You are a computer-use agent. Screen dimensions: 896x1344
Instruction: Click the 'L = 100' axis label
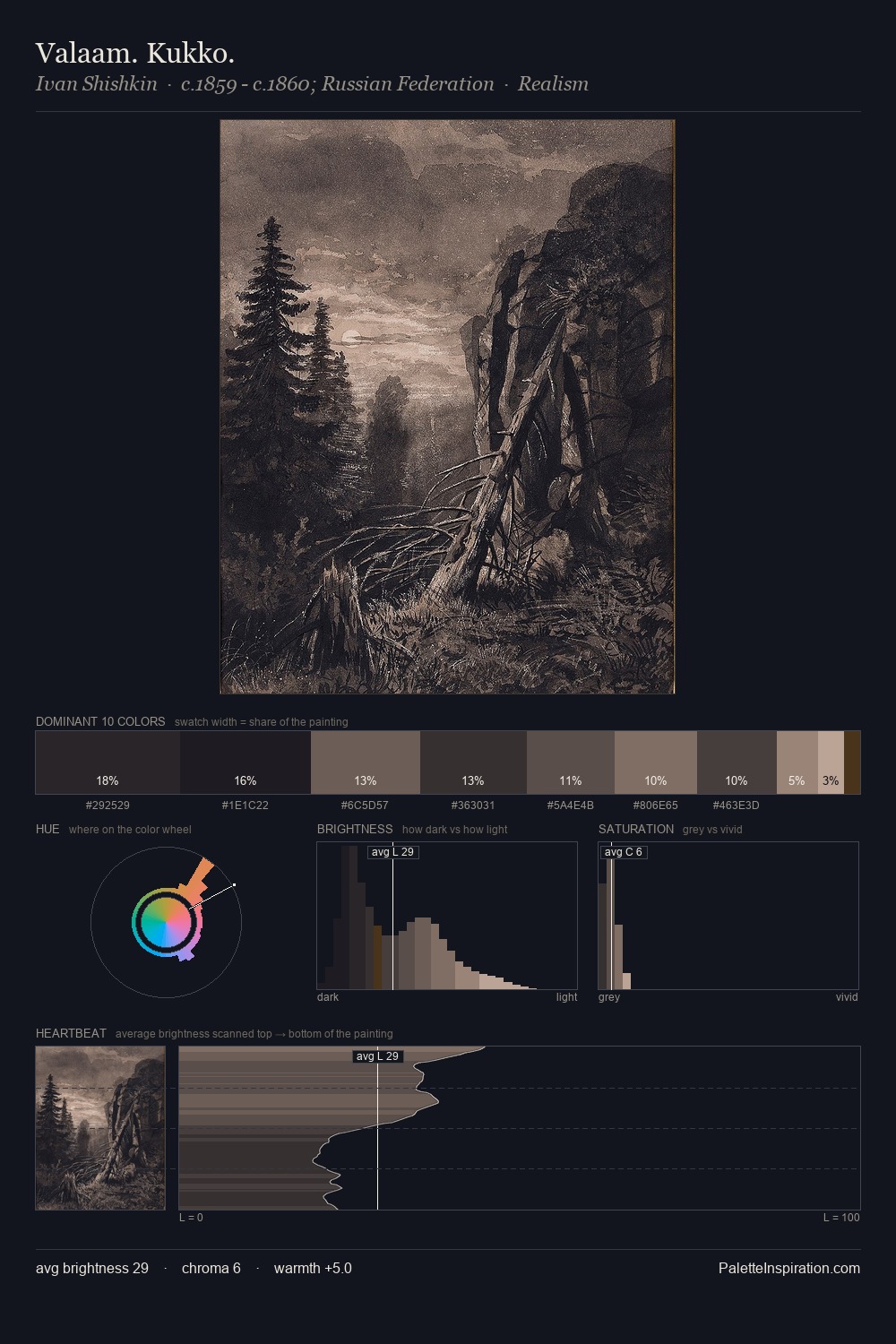[841, 1218]
